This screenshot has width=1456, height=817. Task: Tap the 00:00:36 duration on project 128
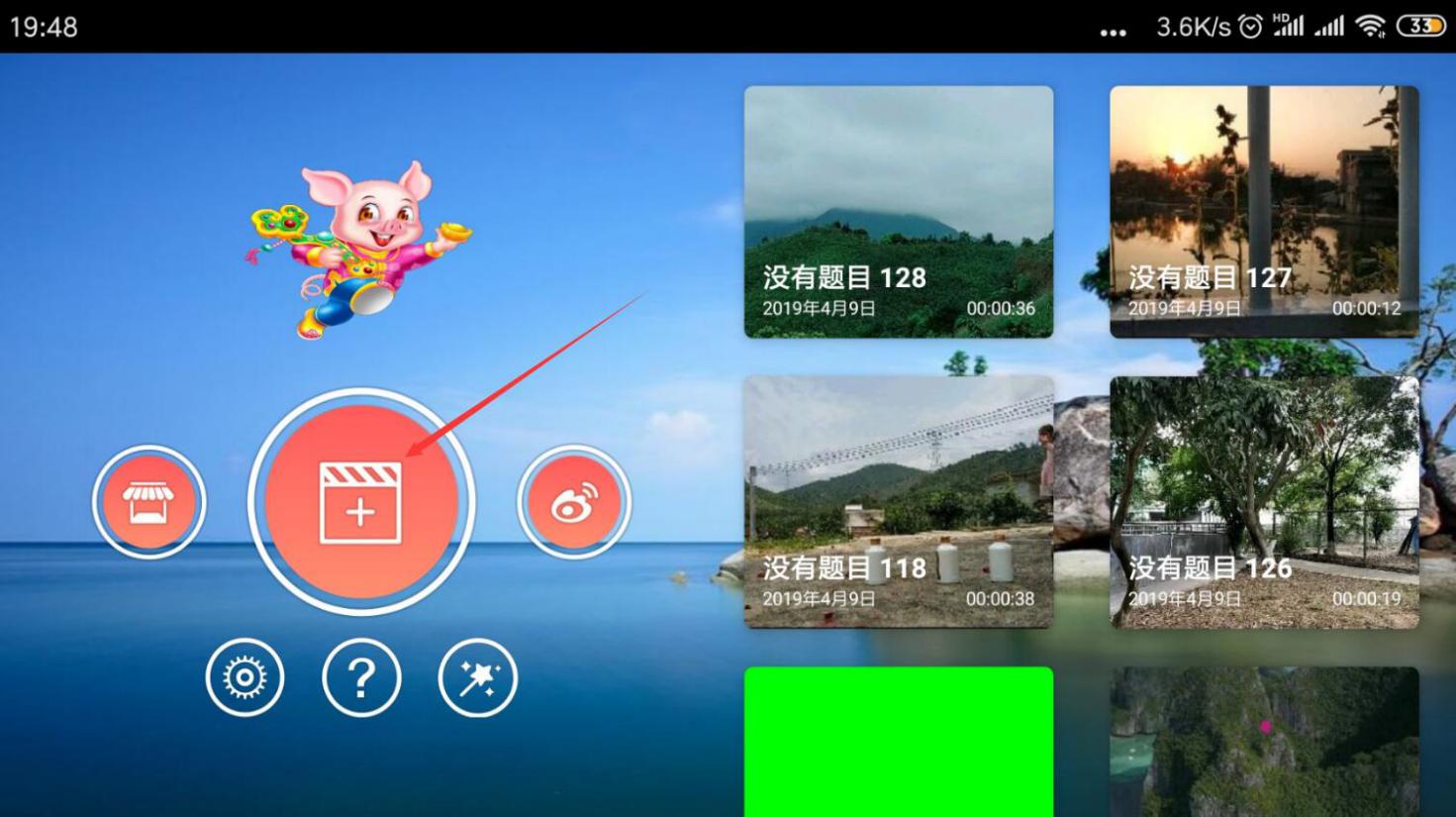[x=1001, y=309]
